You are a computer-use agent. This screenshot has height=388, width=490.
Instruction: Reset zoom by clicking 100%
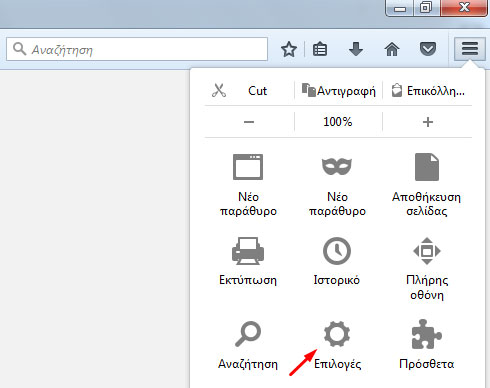coord(338,122)
